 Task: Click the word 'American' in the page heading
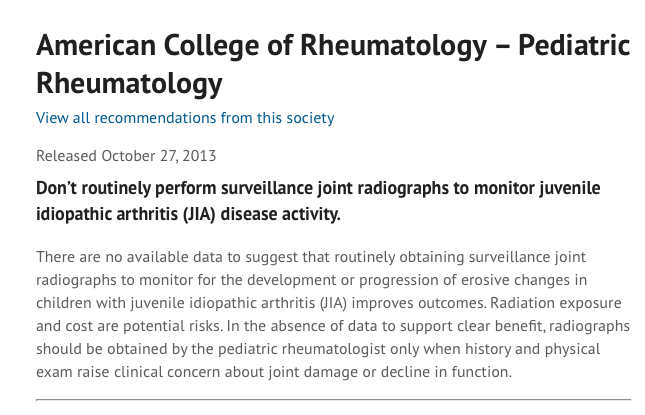[x=96, y=45]
